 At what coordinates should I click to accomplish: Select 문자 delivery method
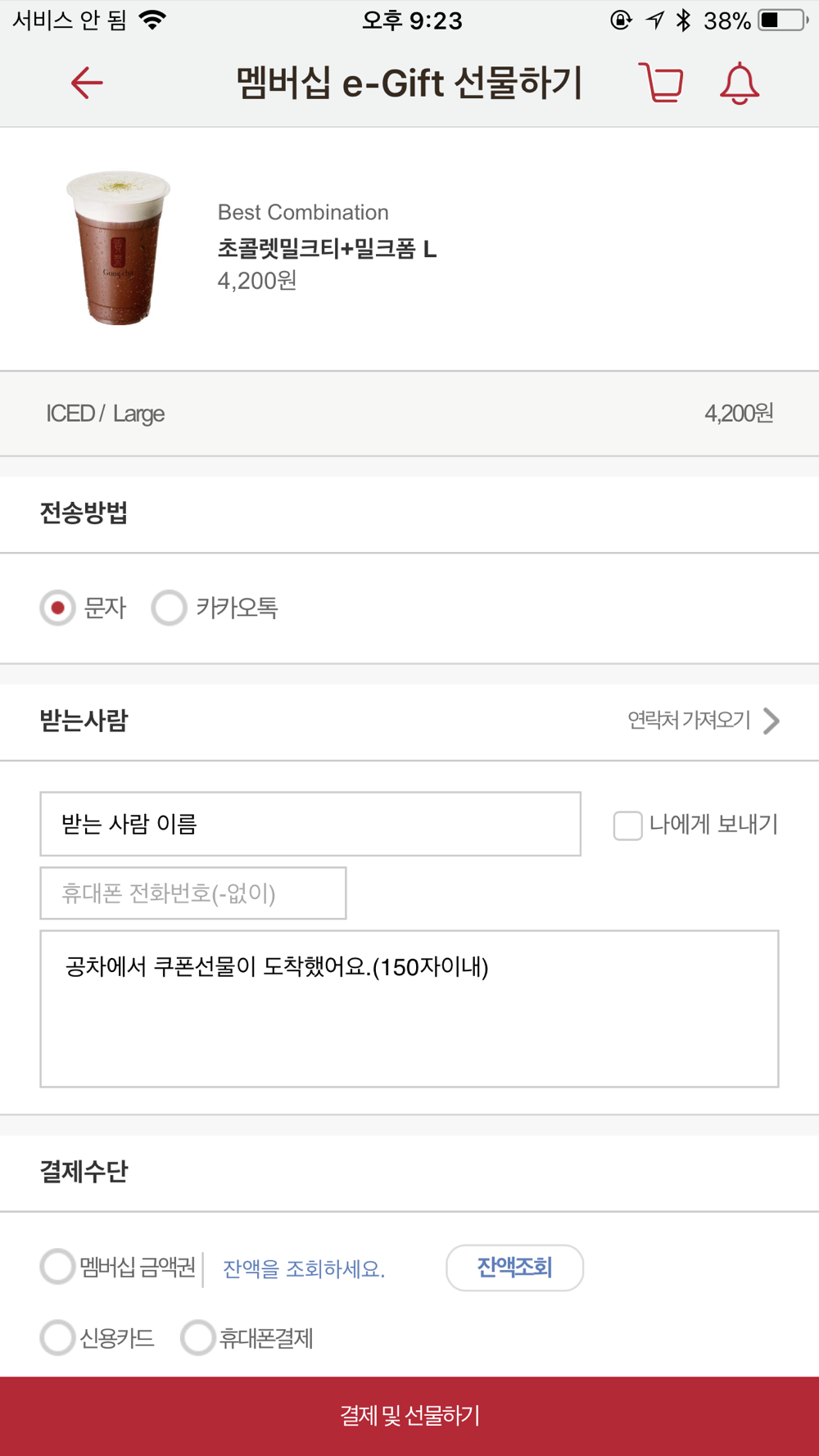click(58, 608)
